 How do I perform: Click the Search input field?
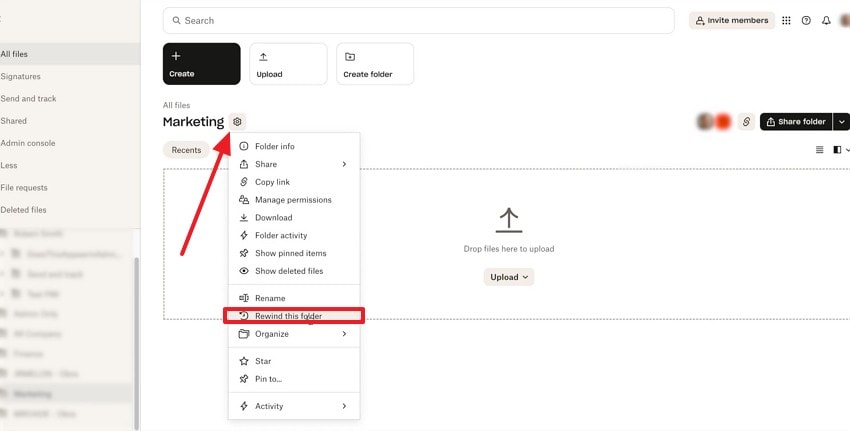[418, 20]
